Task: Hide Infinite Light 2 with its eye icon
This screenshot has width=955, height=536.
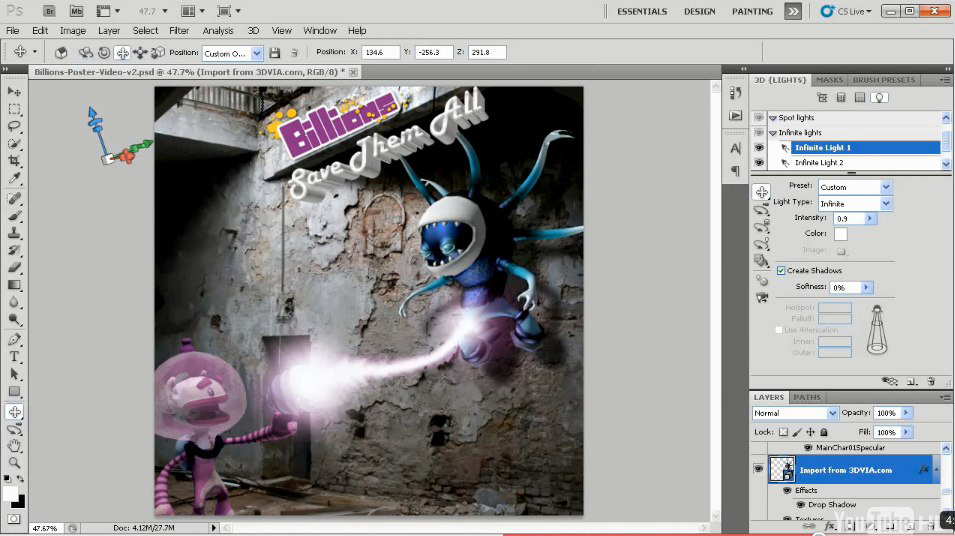Action: 759,162
